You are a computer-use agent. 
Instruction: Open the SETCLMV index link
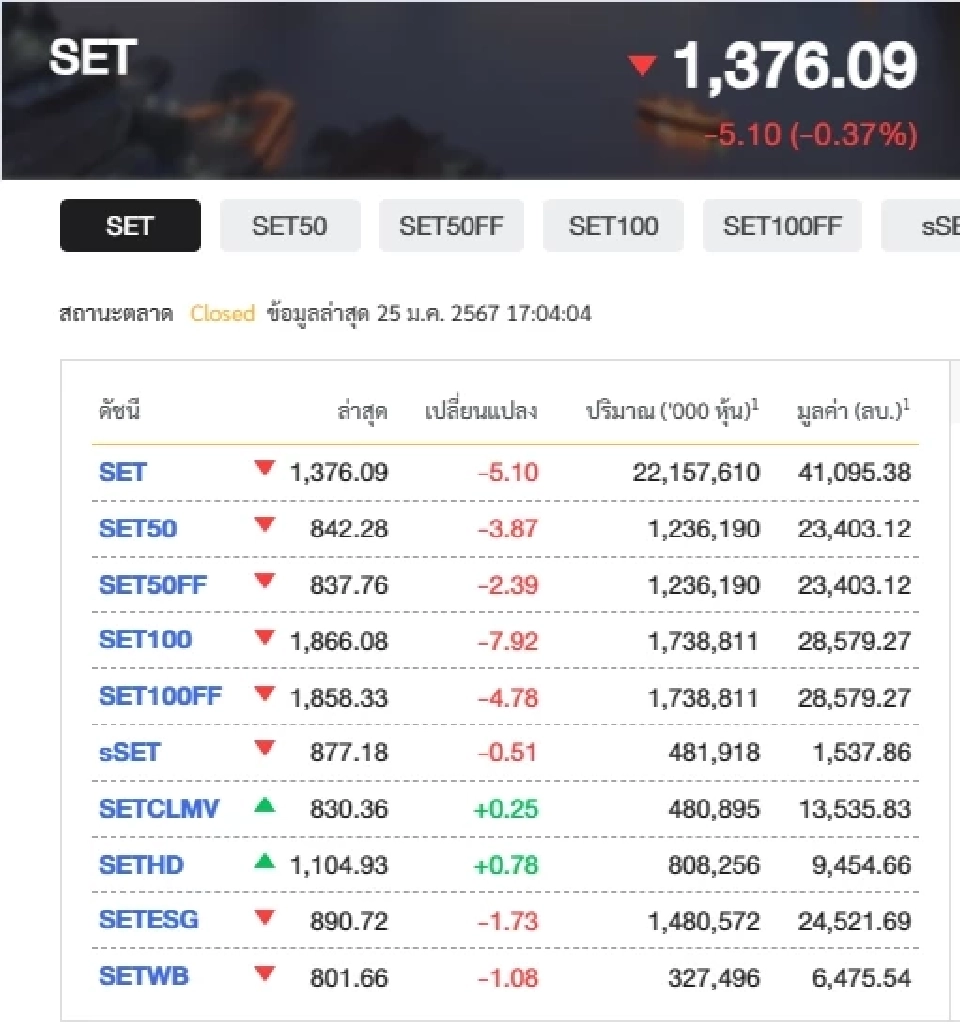[x=158, y=809]
